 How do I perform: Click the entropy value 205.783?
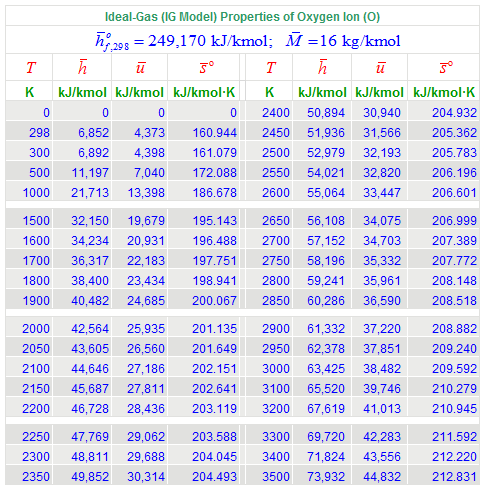pos(455,153)
